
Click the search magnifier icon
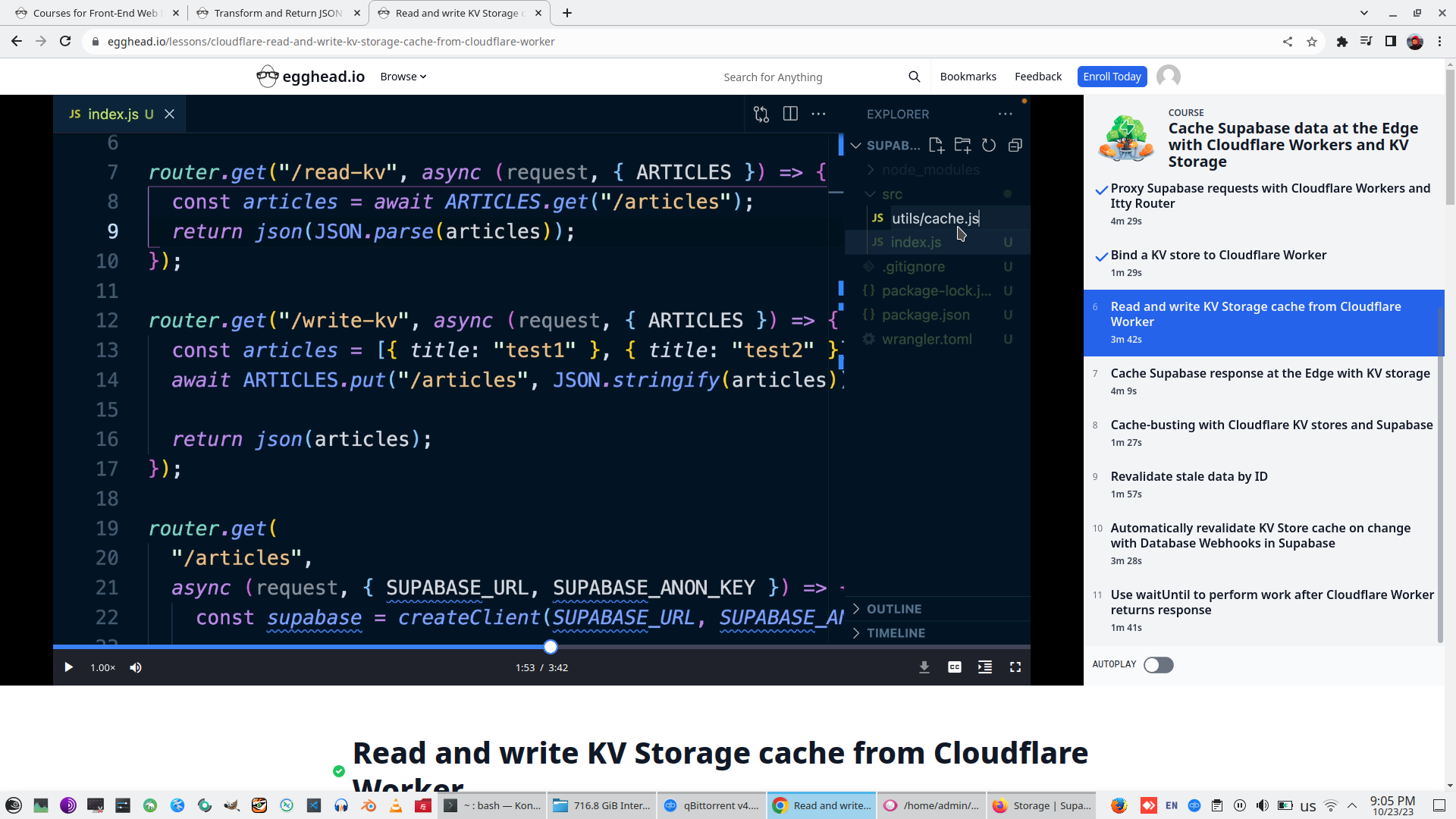[x=914, y=77]
